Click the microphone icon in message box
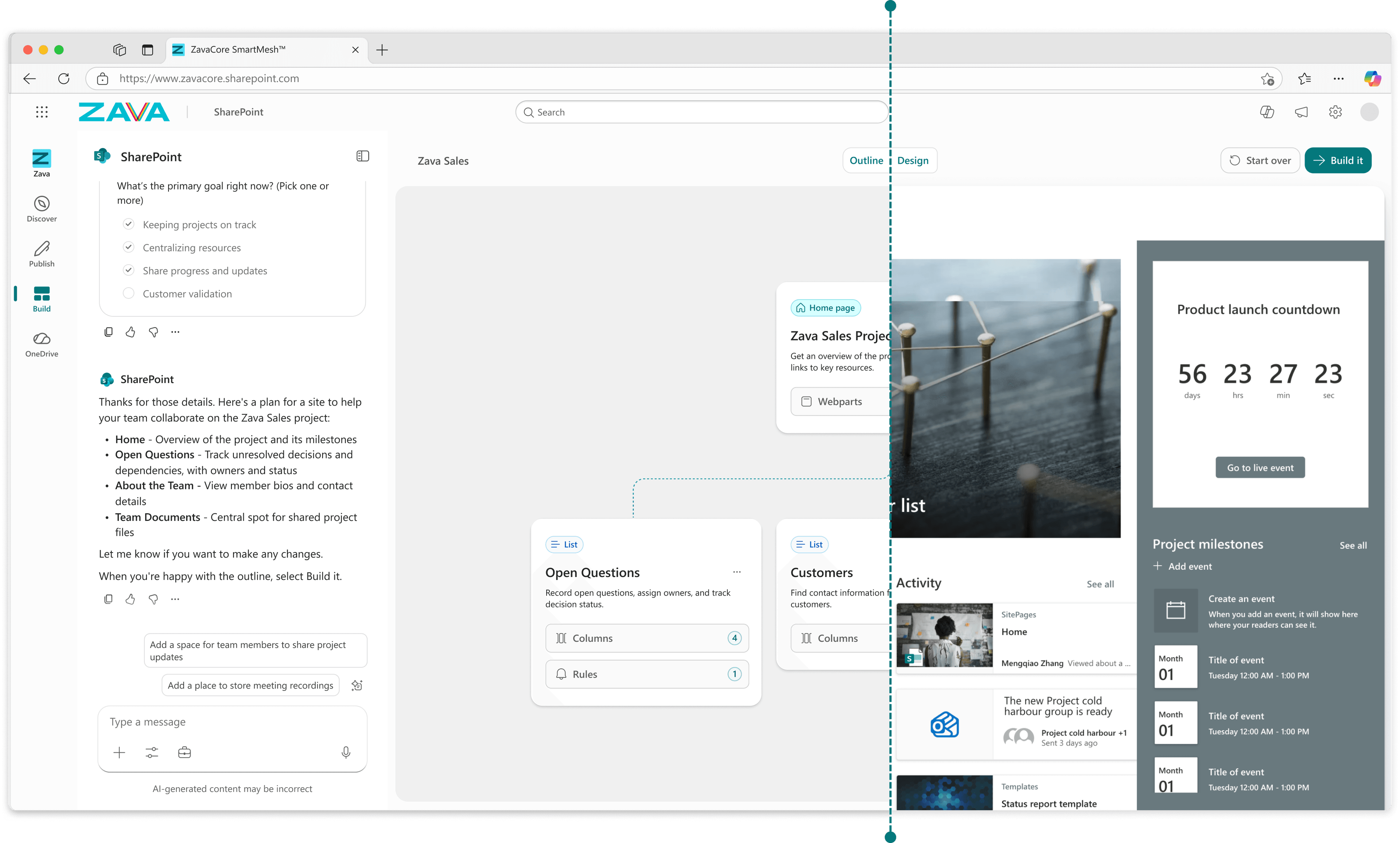 (x=346, y=753)
